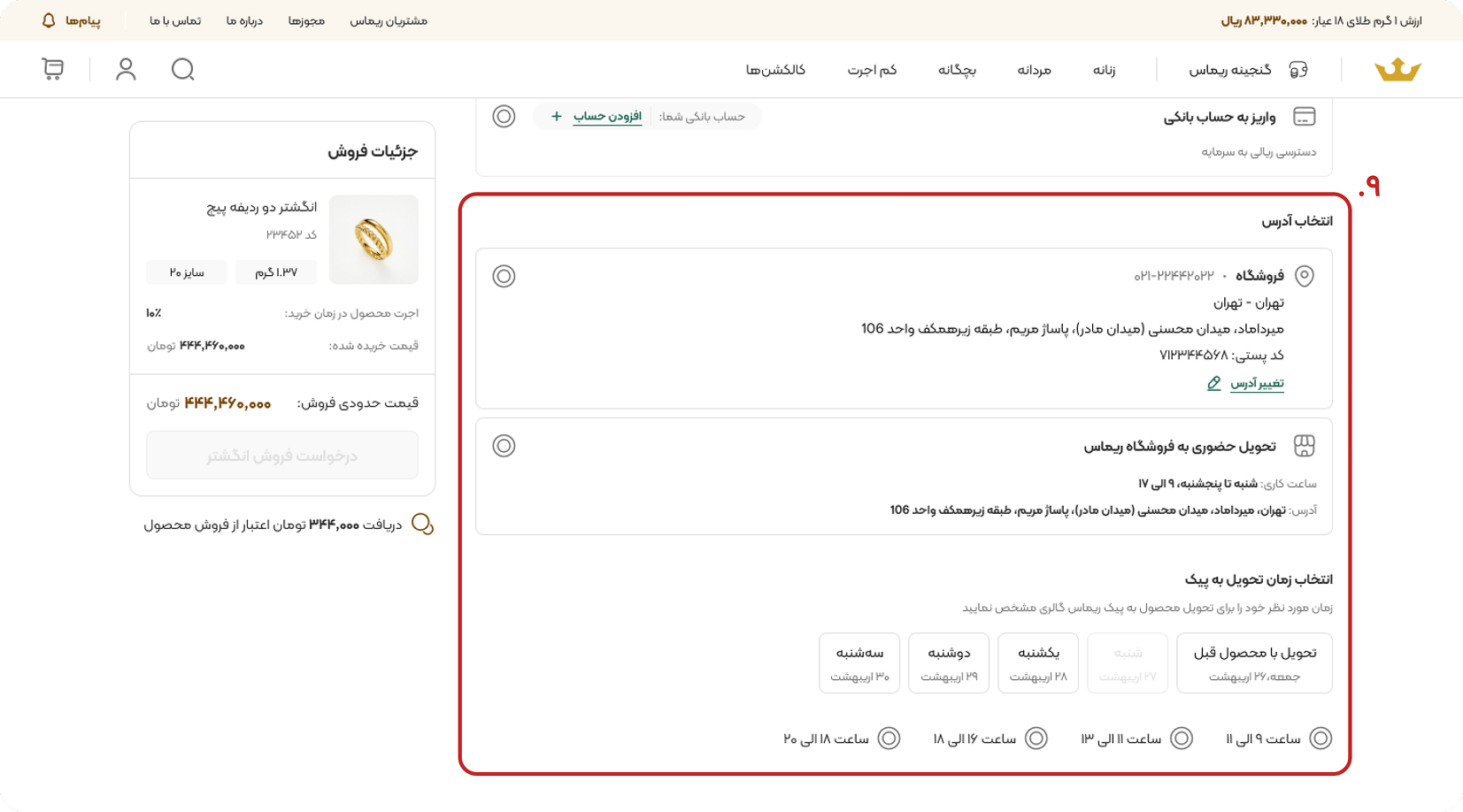Open the زنانه category menu
1463x812 pixels.
coord(1104,70)
